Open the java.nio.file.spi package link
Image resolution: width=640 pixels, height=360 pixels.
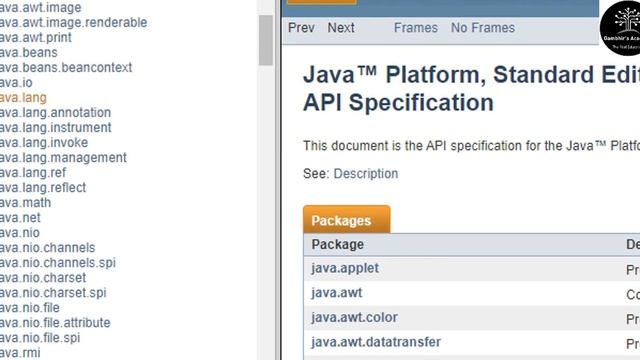[x=40, y=338]
